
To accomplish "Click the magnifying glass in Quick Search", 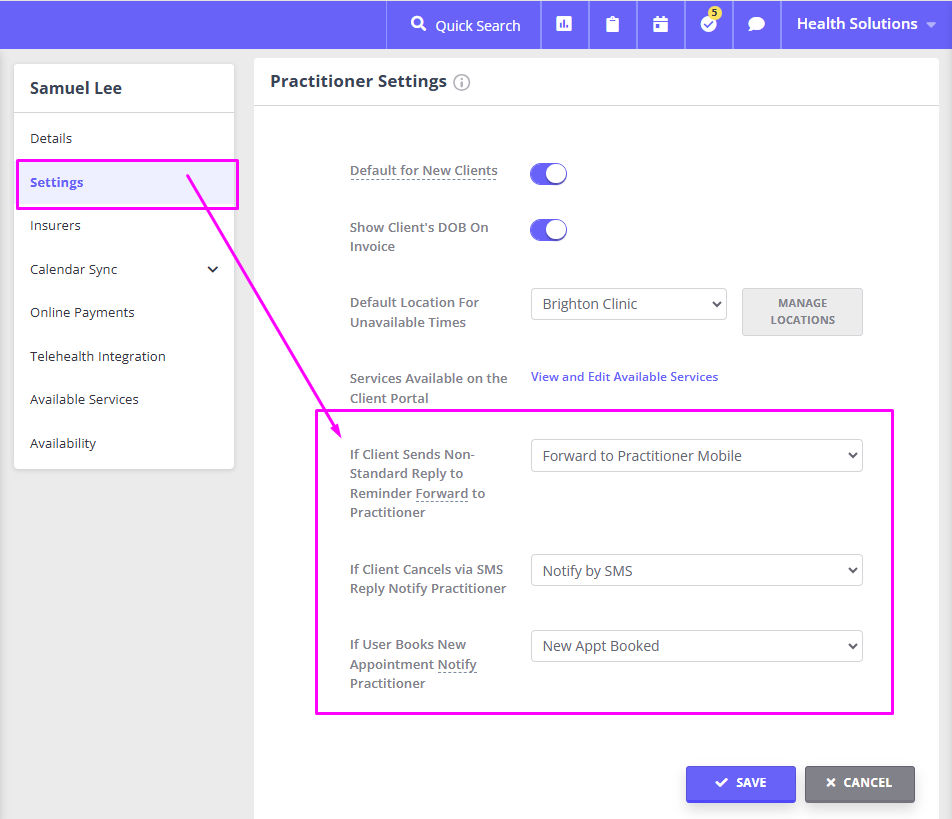I will click(x=419, y=24).
